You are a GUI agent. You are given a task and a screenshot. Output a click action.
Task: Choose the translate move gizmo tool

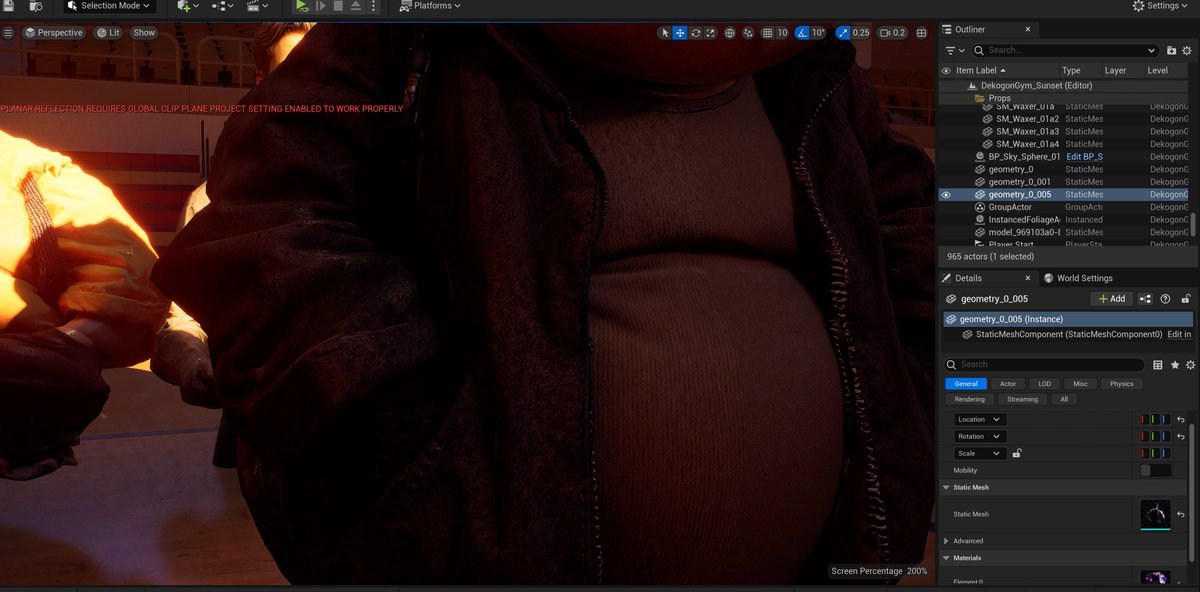click(680, 33)
